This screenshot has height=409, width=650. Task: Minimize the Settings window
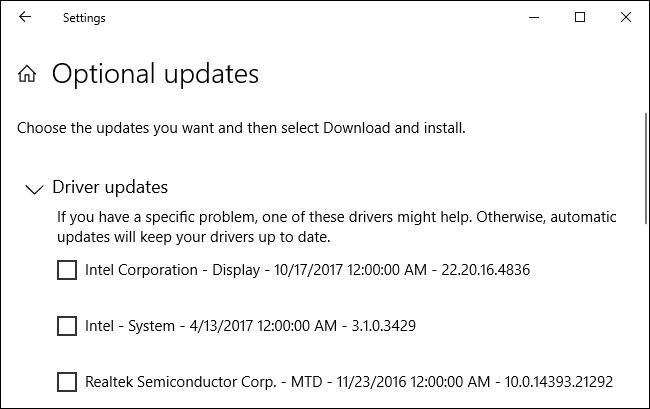533,17
